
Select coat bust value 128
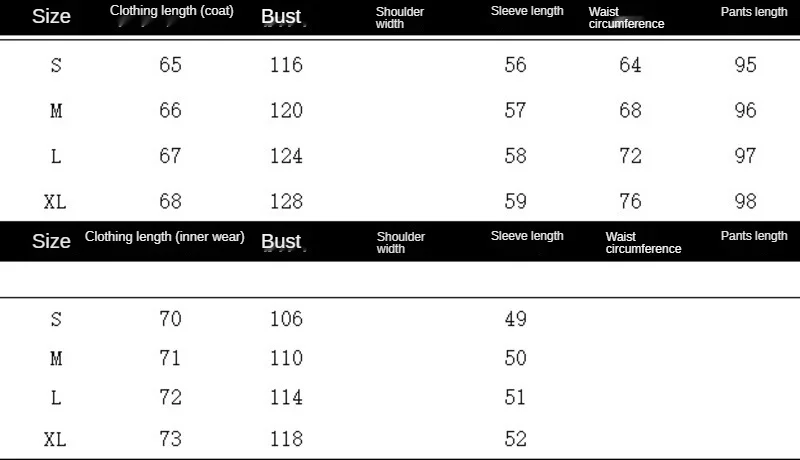click(x=286, y=201)
